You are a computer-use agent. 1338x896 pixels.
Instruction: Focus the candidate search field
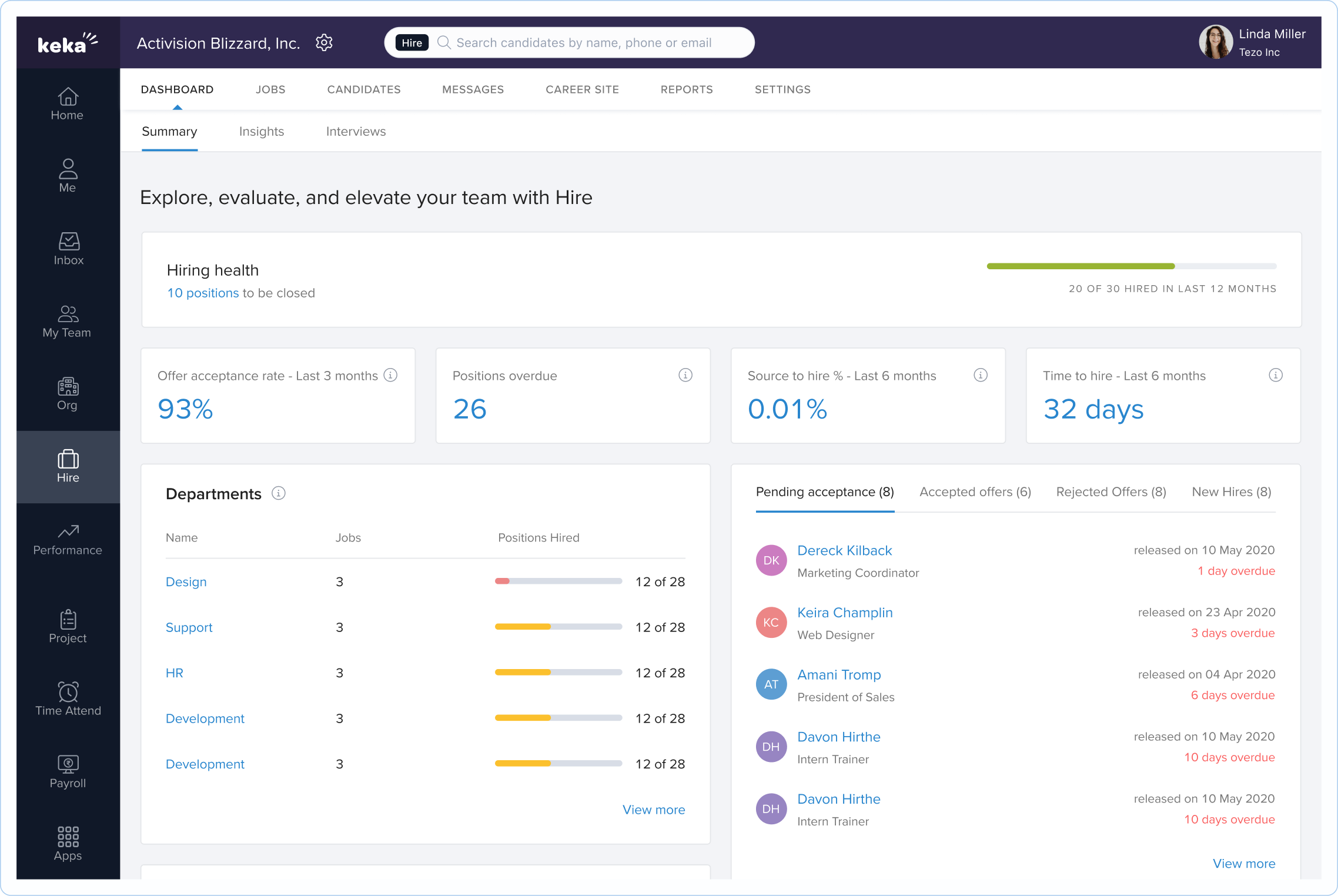point(569,42)
